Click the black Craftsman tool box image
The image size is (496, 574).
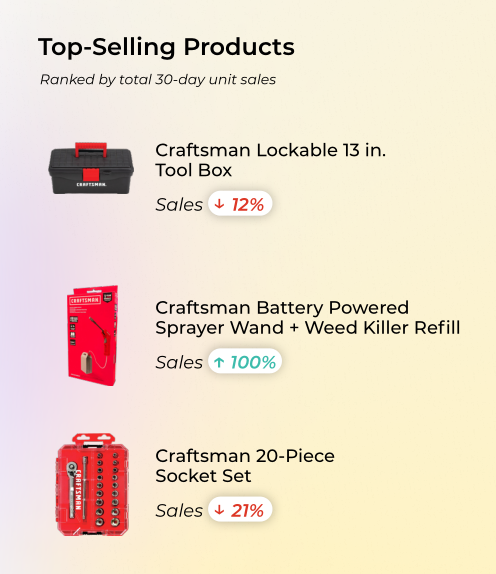pos(91,168)
